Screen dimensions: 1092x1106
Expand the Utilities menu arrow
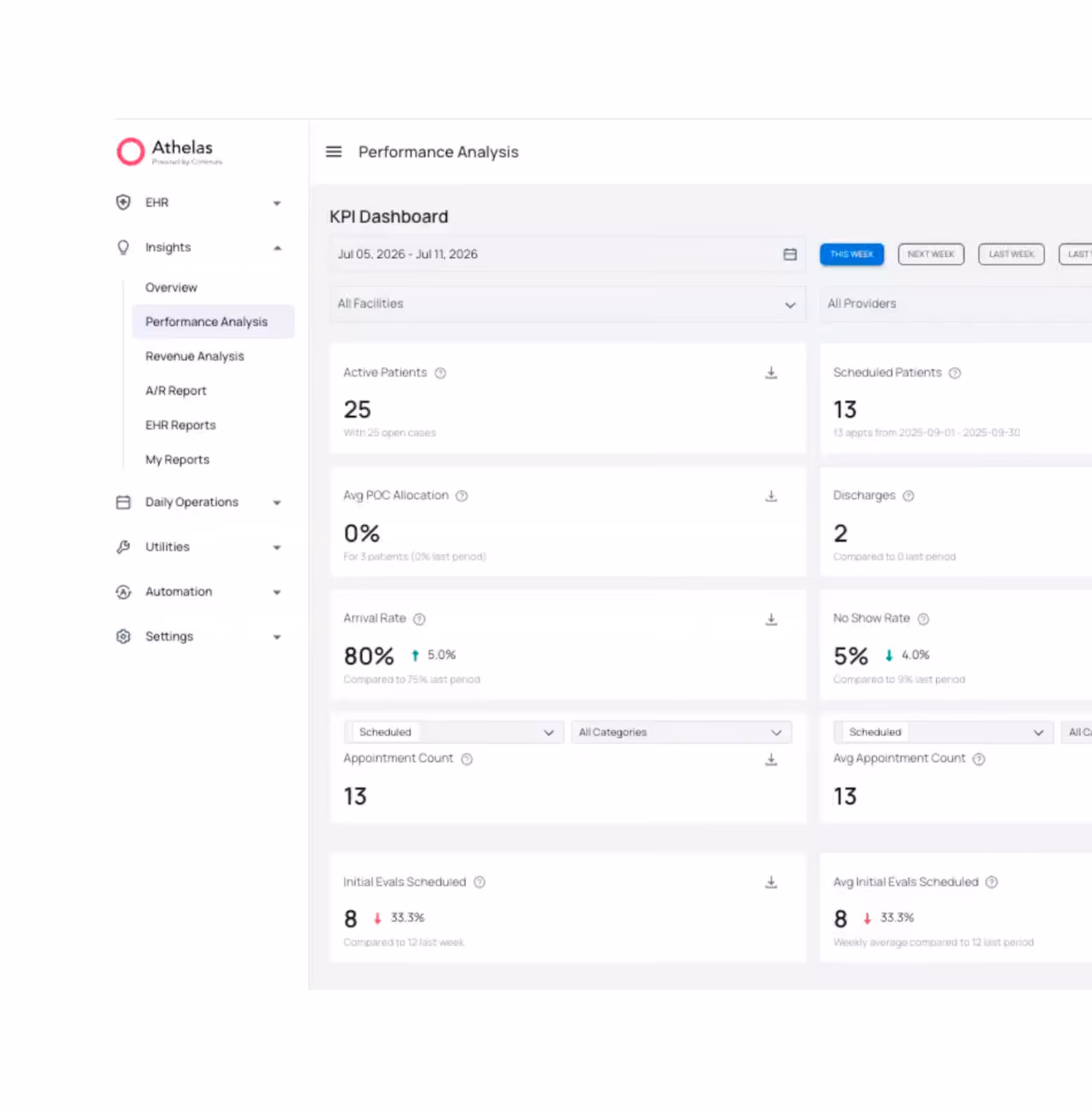[x=277, y=548]
